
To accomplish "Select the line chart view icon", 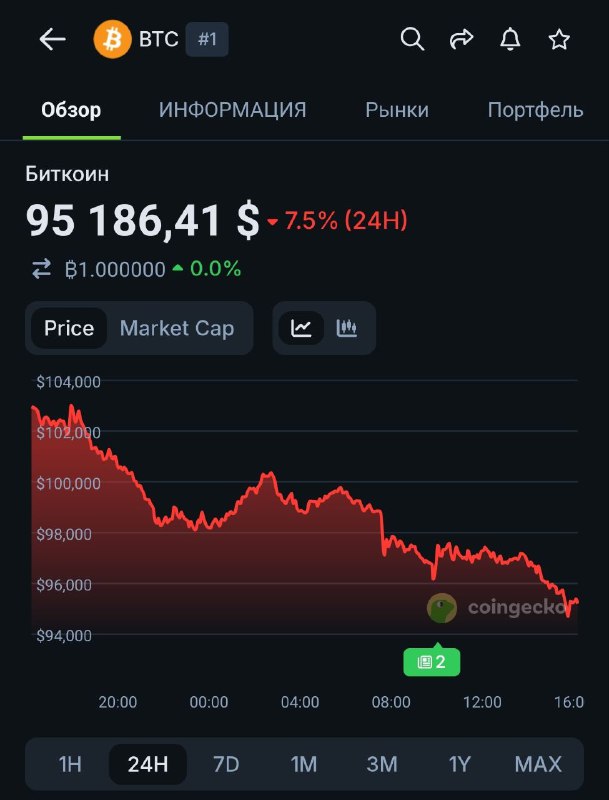I will [302, 328].
